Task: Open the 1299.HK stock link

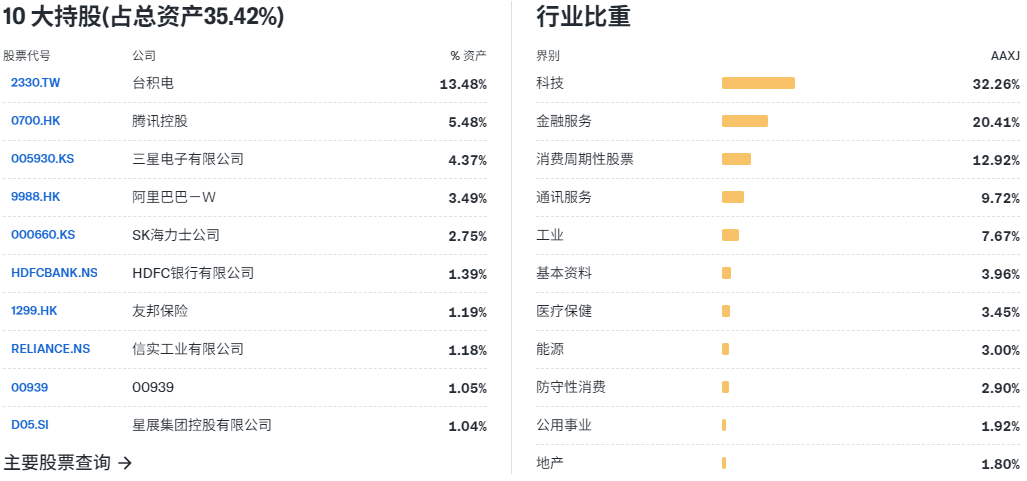Action: 34,311
